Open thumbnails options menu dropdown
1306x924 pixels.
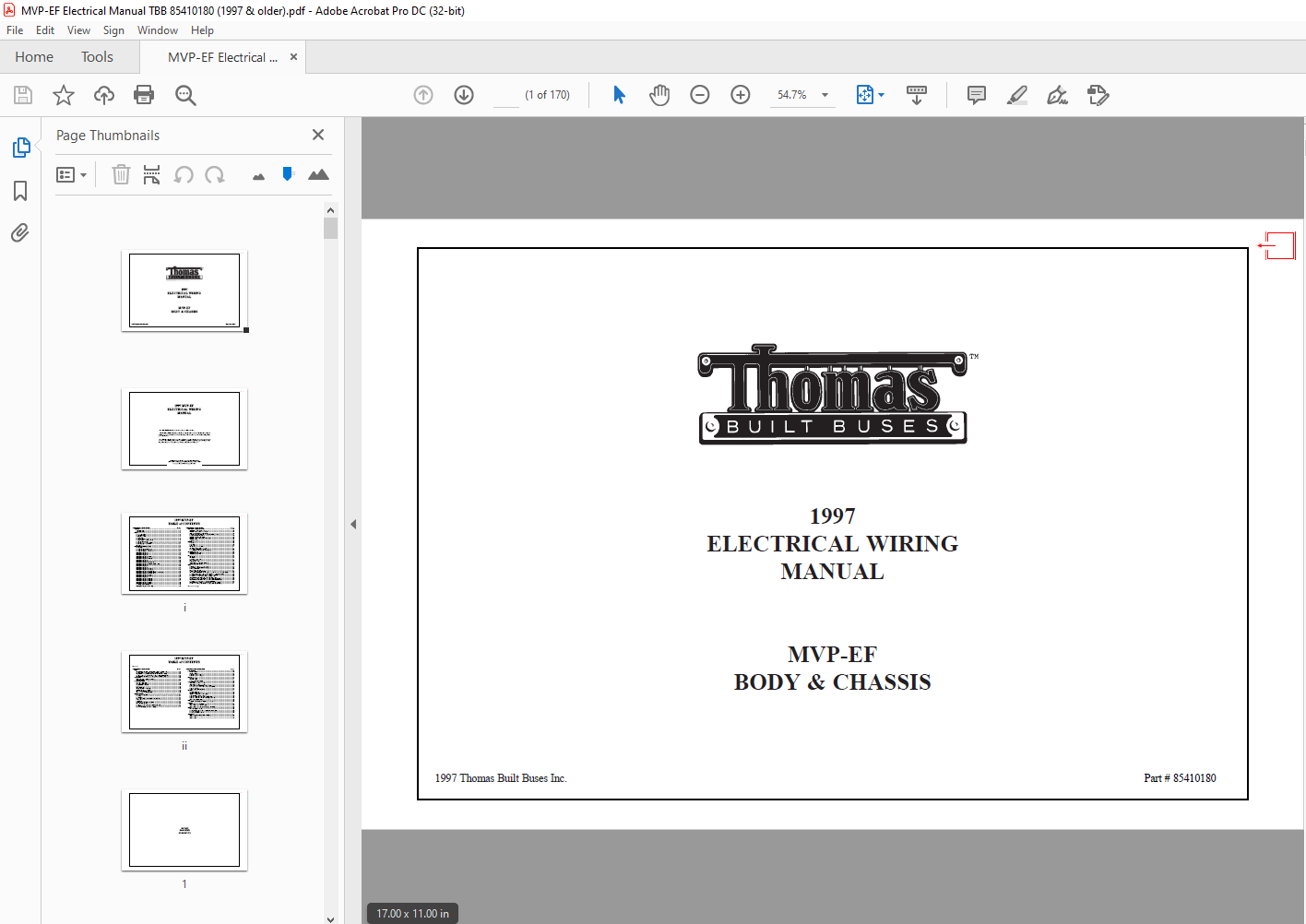point(72,174)
